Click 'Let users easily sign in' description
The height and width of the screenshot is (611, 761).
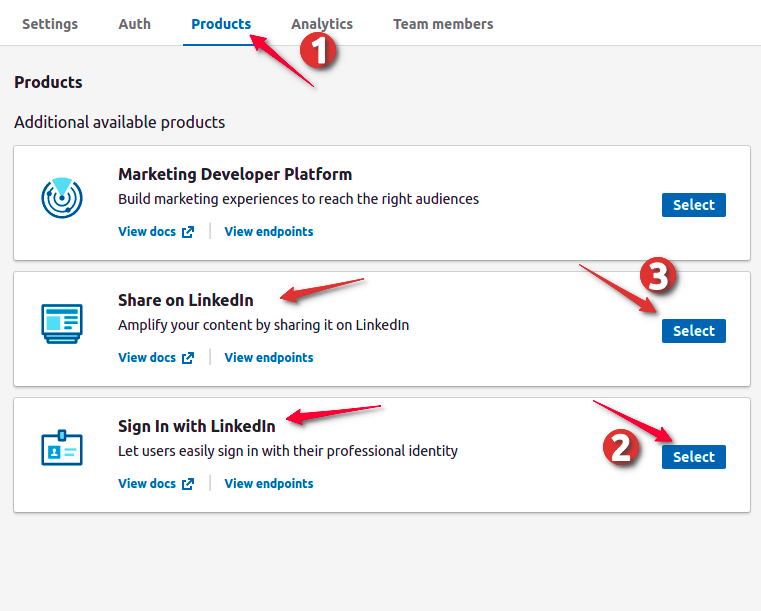coord(288,451)
